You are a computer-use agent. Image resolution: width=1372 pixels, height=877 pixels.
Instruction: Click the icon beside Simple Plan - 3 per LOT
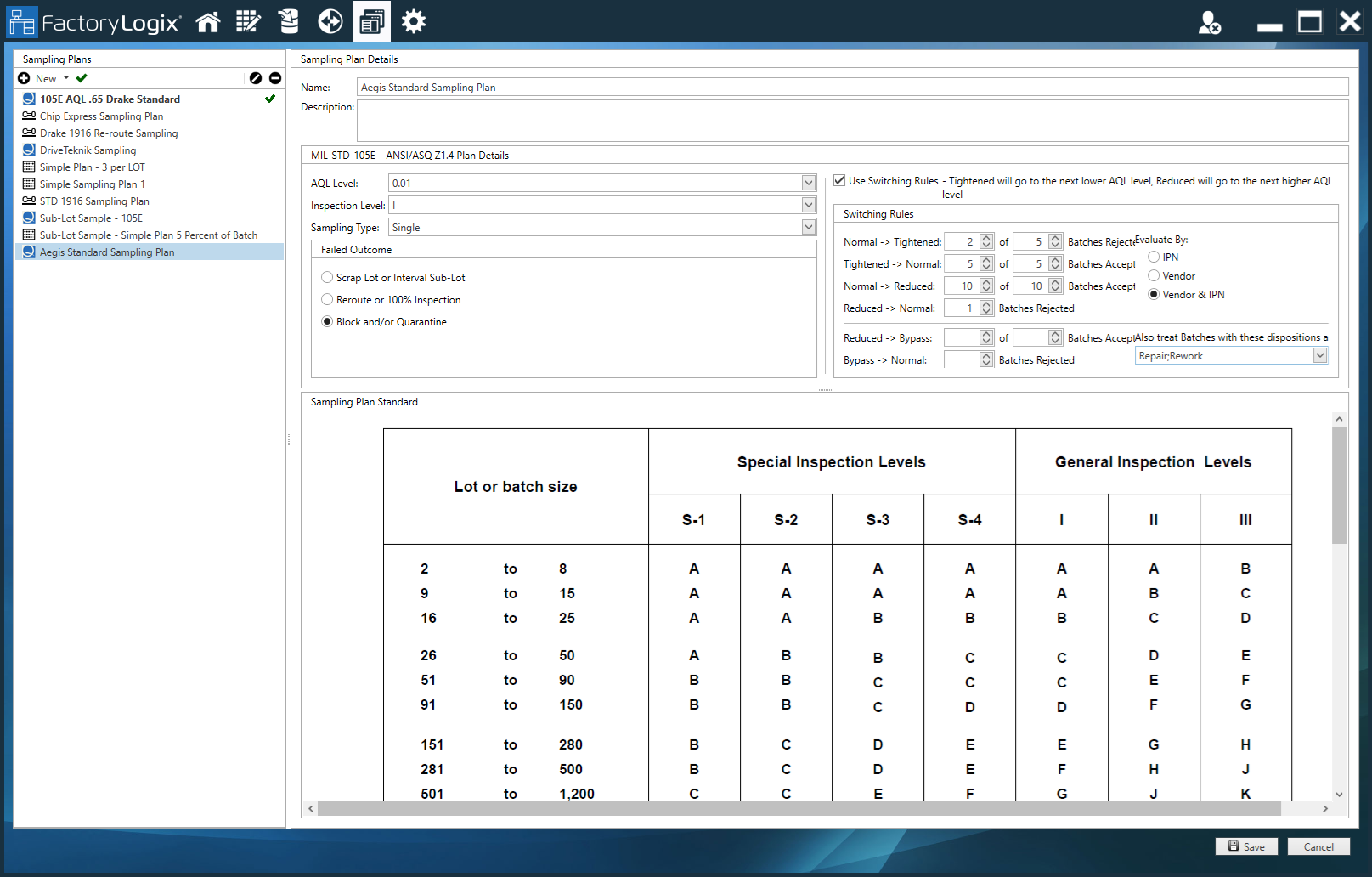(29, 167)
